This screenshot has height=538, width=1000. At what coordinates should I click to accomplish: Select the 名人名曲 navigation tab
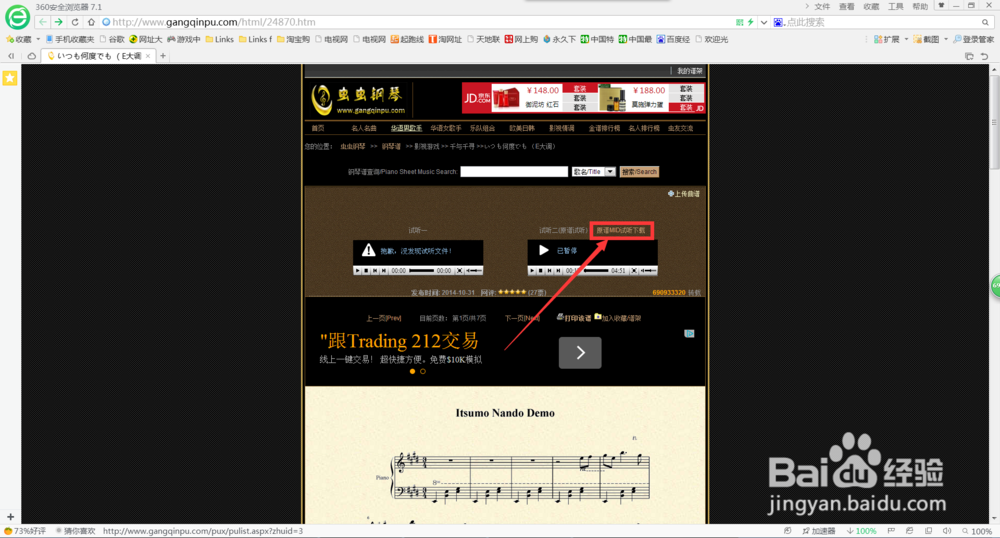[x=364, y=128]
